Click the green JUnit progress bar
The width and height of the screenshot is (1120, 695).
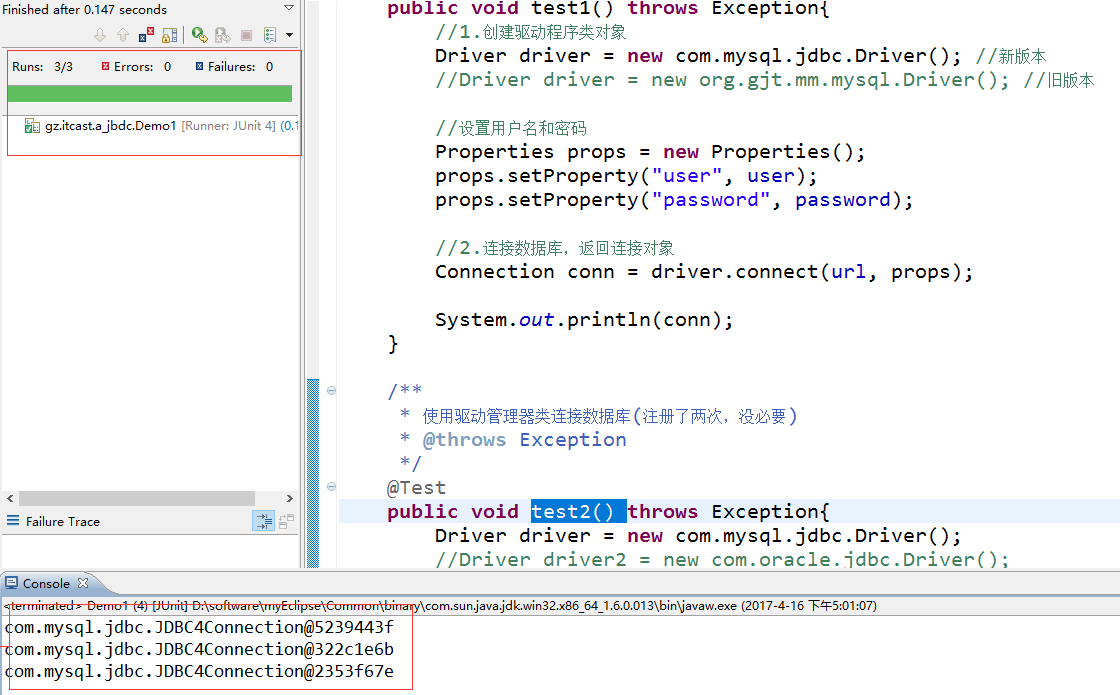coord(150,94)
